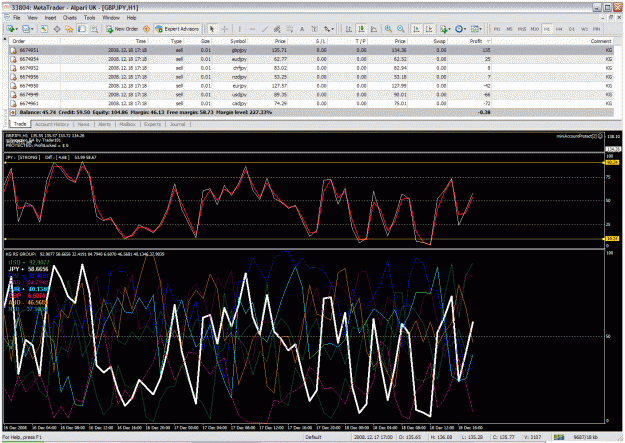Toggle Auto Scroll chart button
625x443 pixels.
[416, 29]
